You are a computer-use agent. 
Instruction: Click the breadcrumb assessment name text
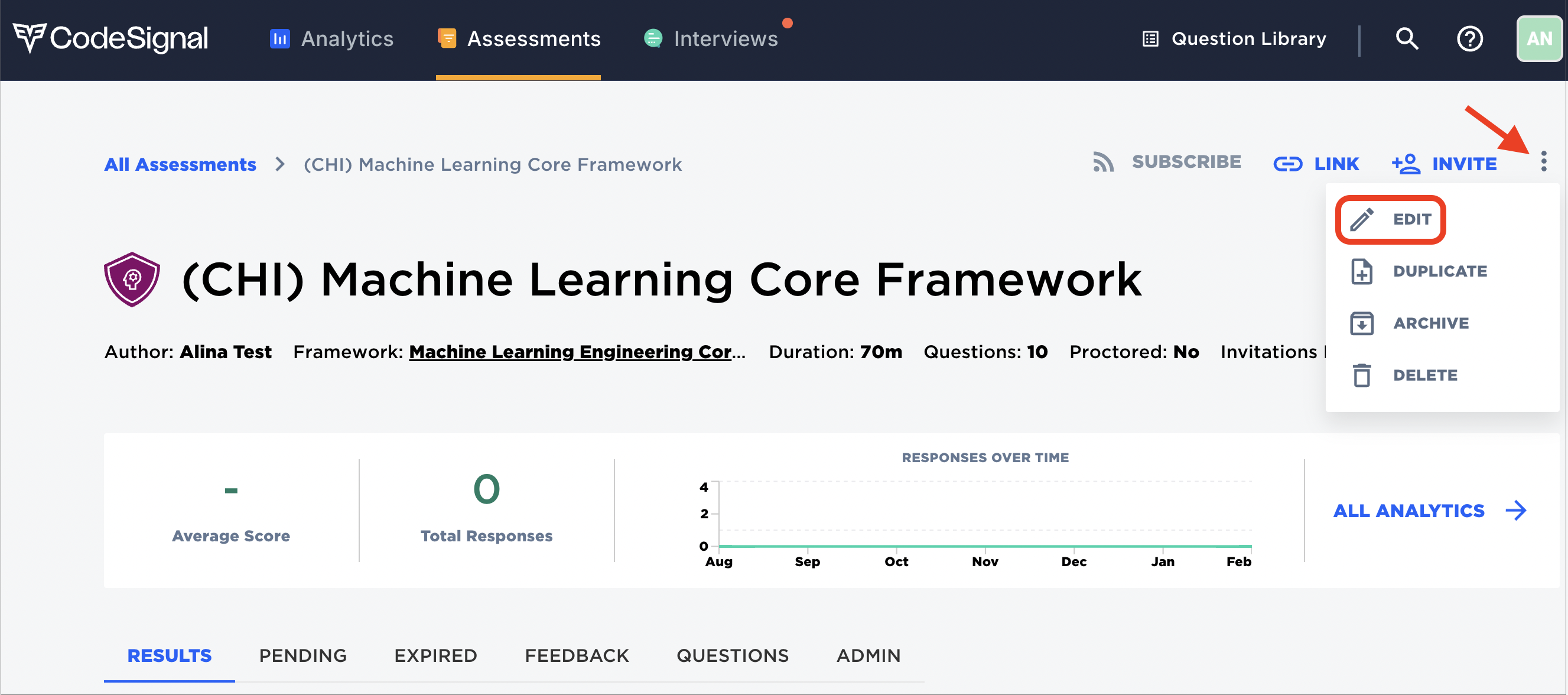(x=492, y=164)
